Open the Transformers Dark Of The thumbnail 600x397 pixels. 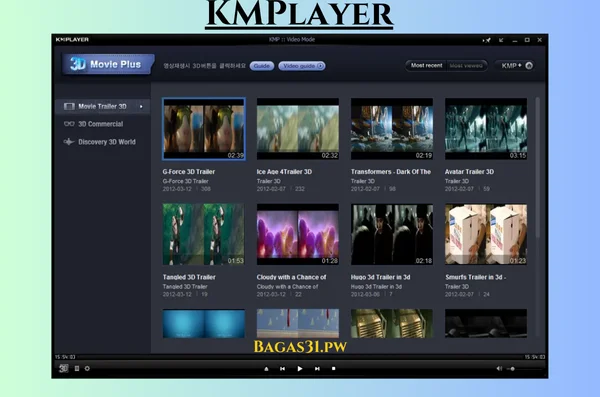[392, 129]
